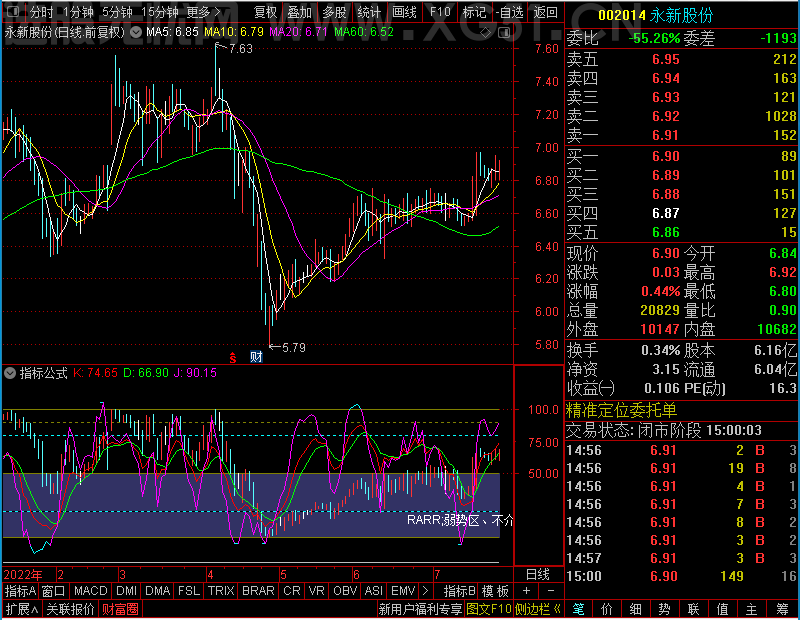Open the 值 value sidebar tab
The width and height of the screenshot is (800, 620).
click(722, 609)
